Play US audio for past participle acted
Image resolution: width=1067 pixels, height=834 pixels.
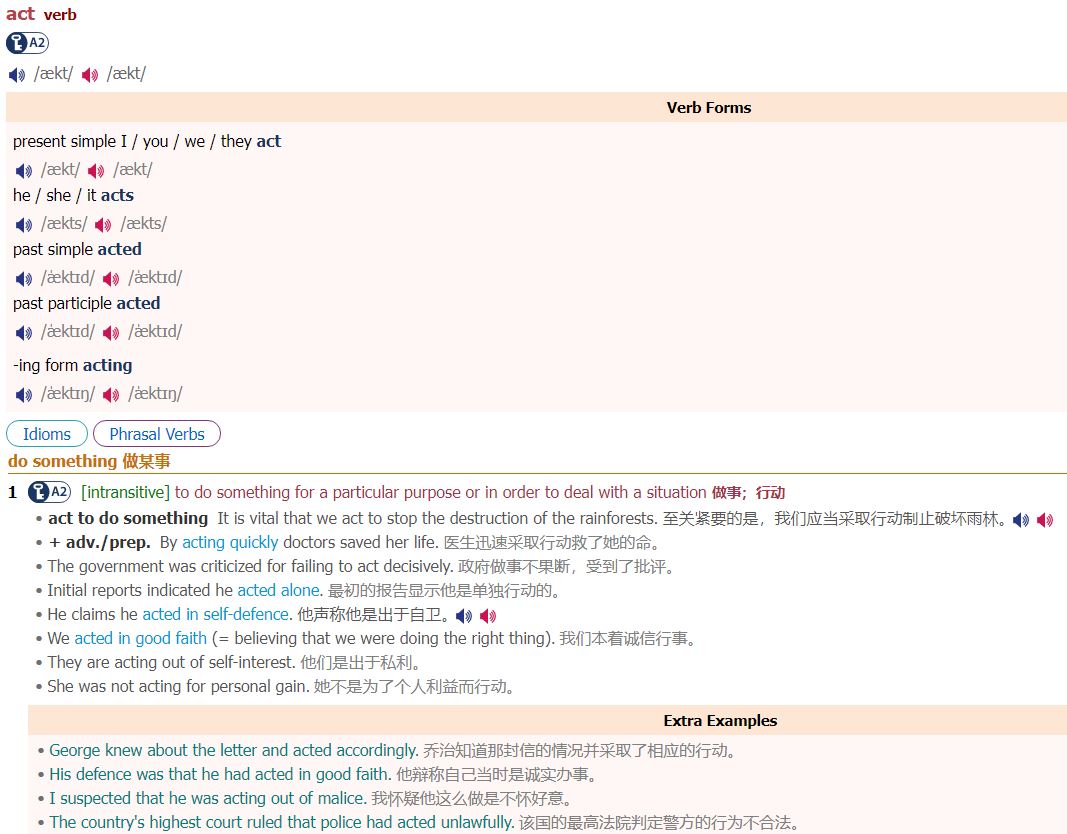(110, 332)
